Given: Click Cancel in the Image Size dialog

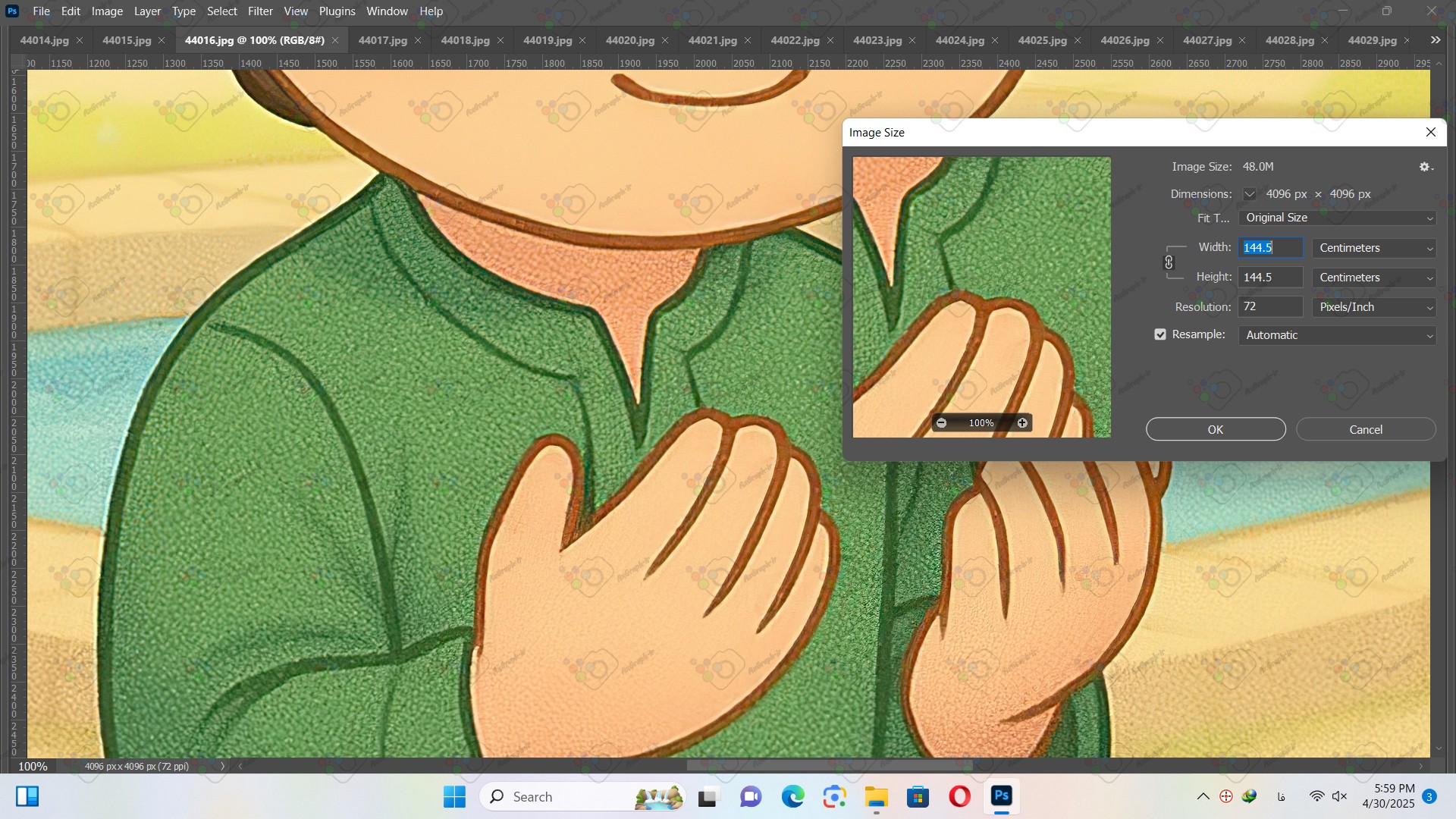Looking at the screenshot, I should point(1366,430).
